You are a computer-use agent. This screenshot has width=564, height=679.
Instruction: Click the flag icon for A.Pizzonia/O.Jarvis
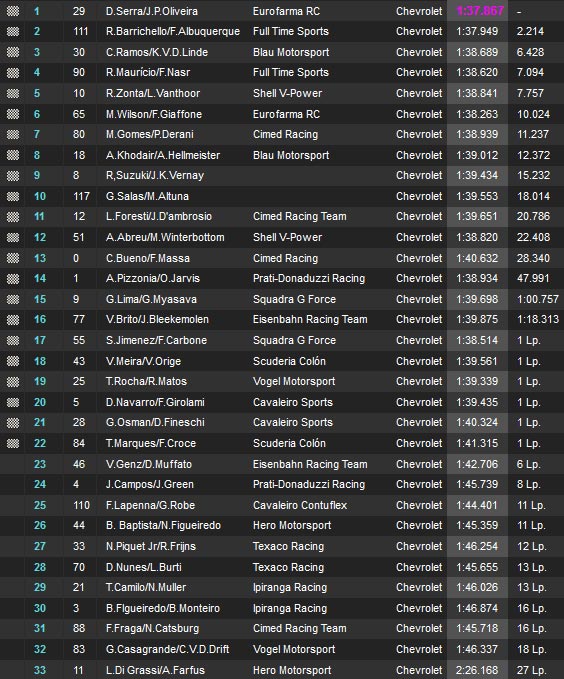[x=13, y=278]
